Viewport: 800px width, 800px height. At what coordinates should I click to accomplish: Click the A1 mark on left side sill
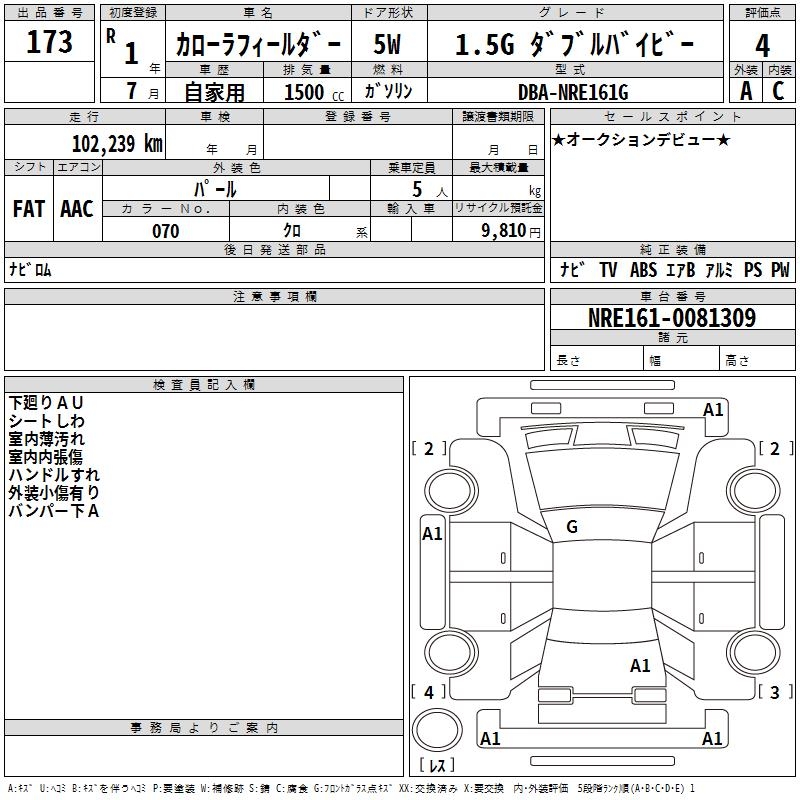coord(432,534)
